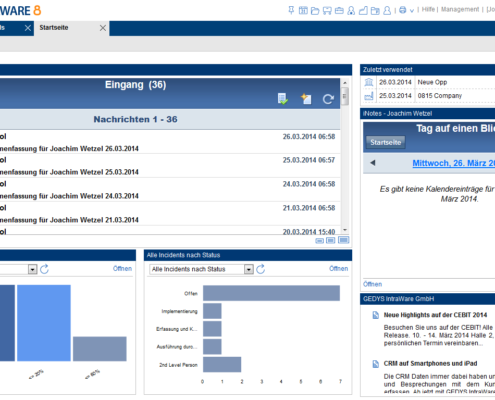Select smallest inbox panel size icon
The image size is (495, 400).
pos(319,241)
